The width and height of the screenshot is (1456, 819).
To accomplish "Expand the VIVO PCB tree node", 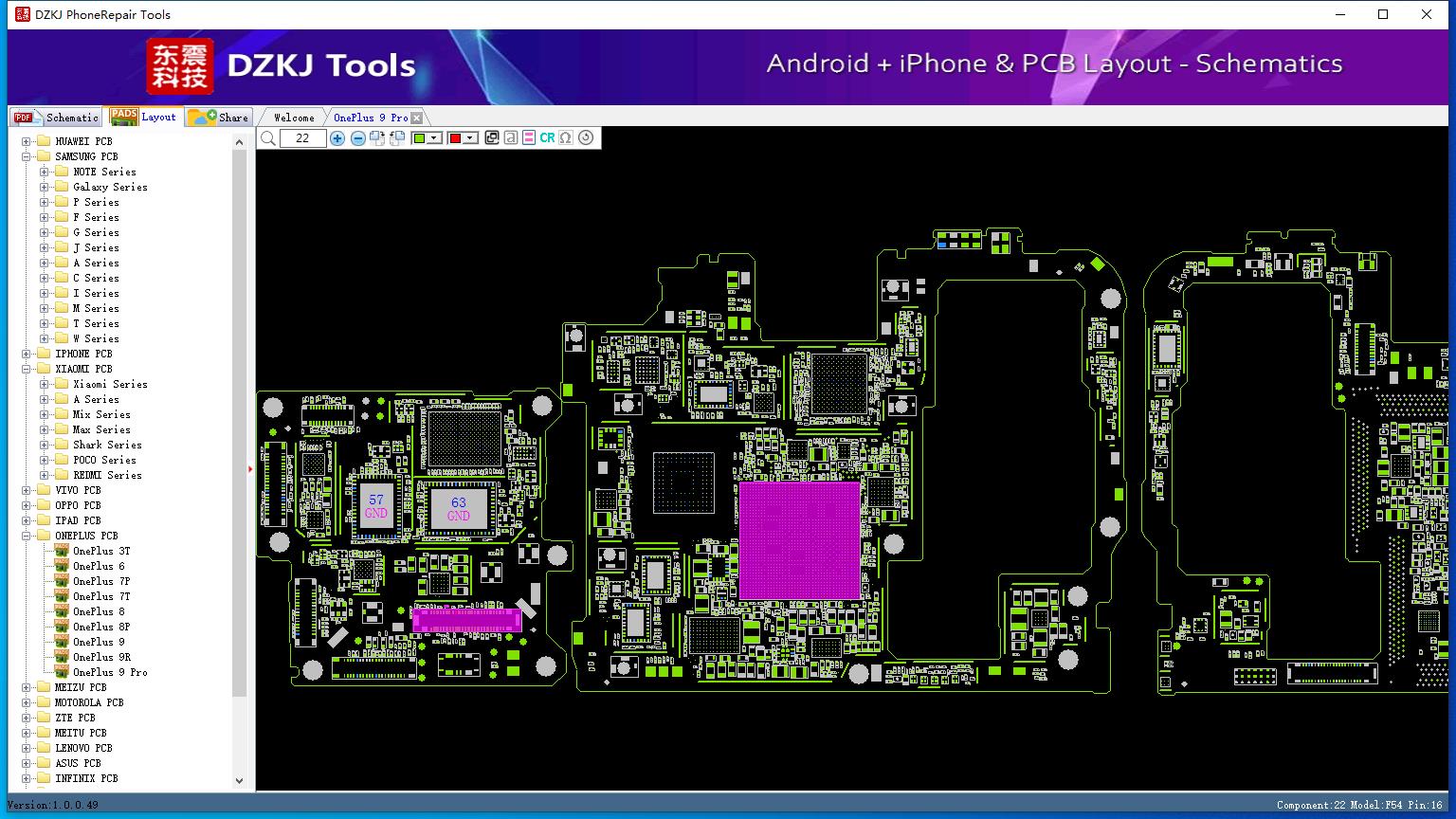I will pos(26,490).
